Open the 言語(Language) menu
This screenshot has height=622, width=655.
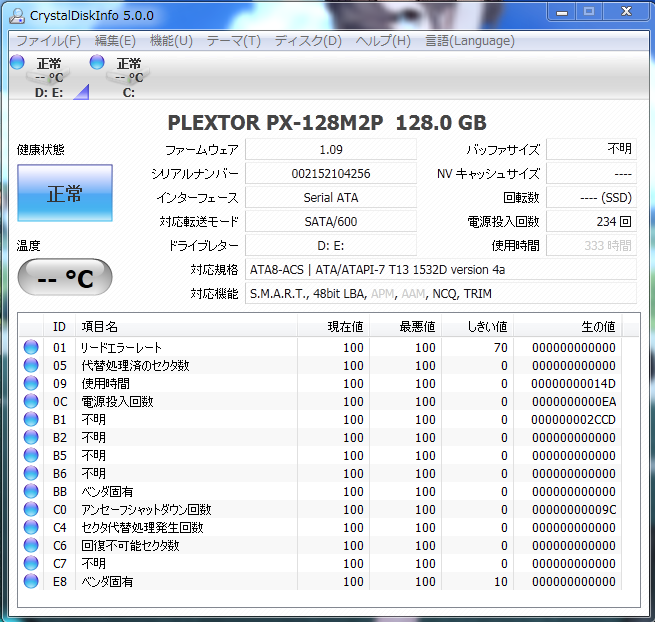[x=470, y=41]
